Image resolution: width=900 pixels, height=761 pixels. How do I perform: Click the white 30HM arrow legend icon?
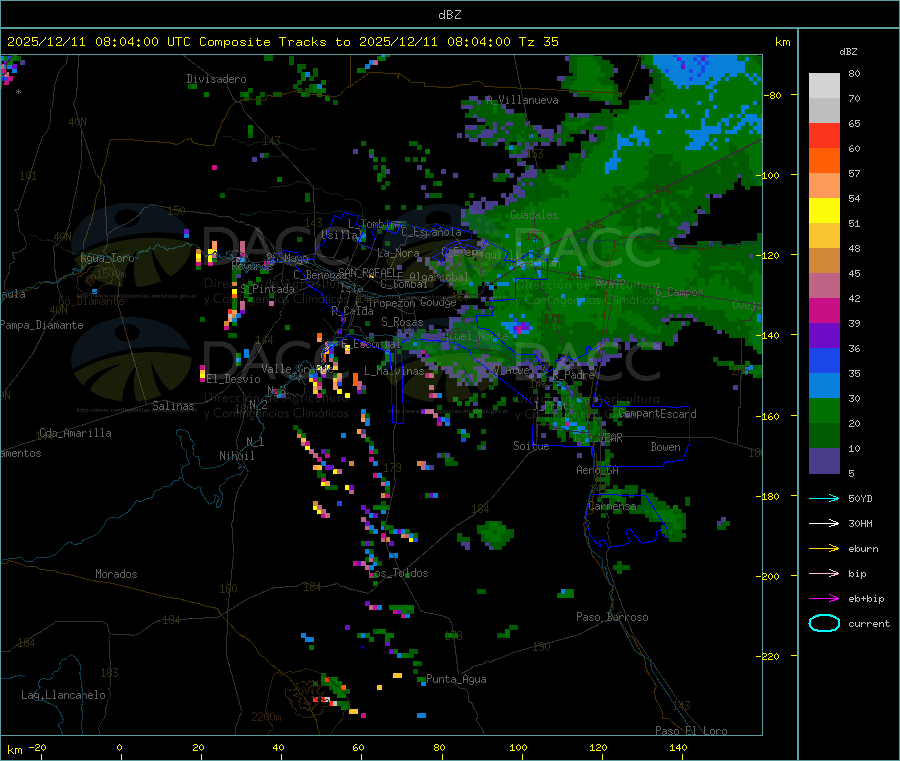coord(824,523)
